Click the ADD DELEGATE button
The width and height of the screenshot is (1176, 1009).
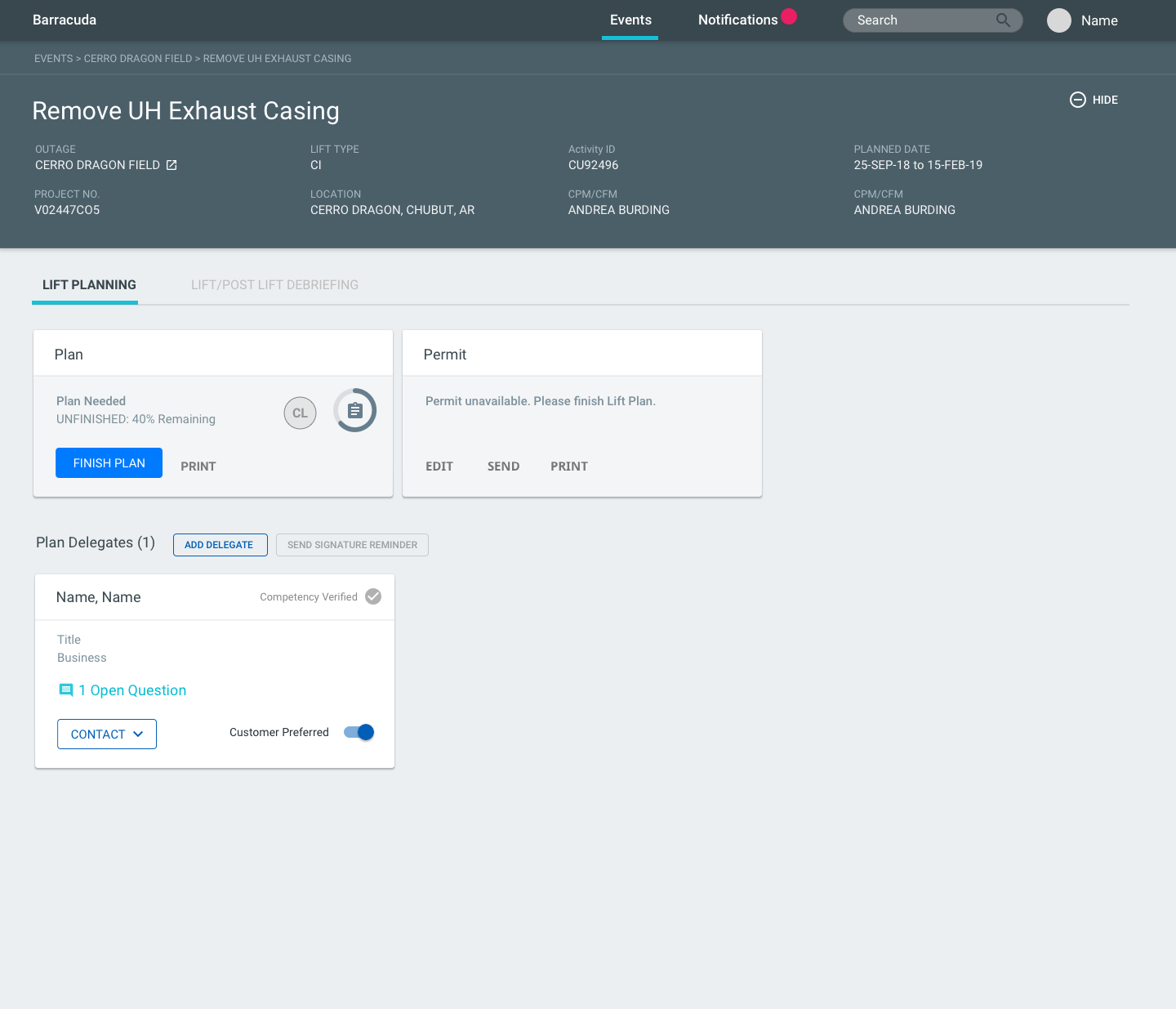click(220, 545)
